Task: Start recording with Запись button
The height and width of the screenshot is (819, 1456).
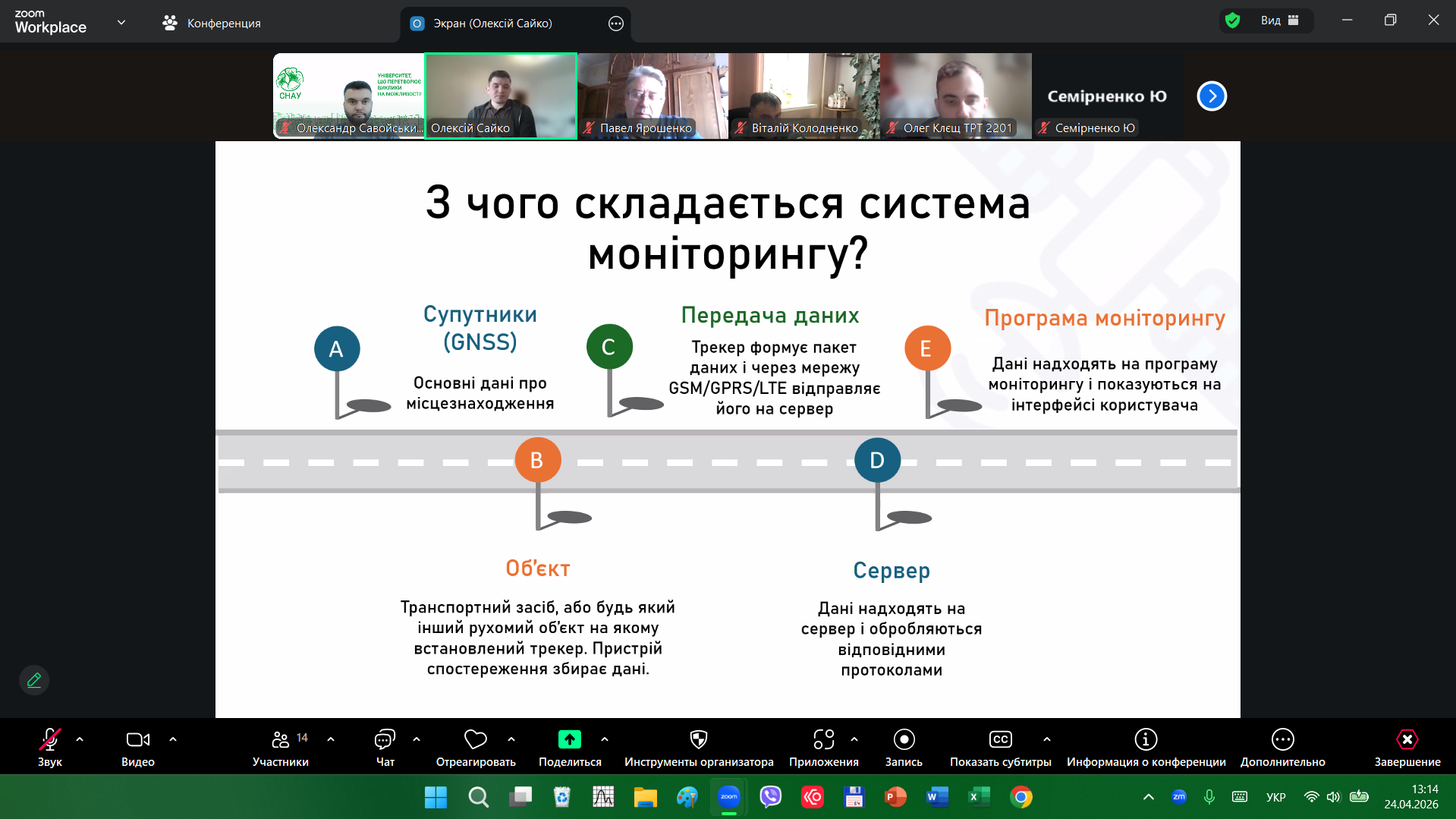Action: [904, 740]
